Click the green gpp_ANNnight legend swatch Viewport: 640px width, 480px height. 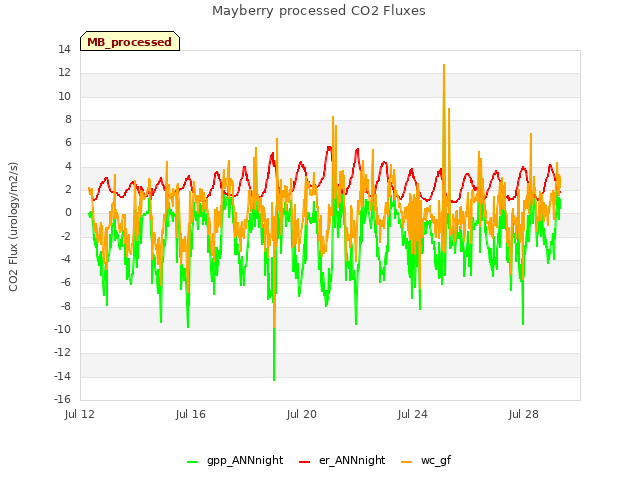click(x=192, y=462)
